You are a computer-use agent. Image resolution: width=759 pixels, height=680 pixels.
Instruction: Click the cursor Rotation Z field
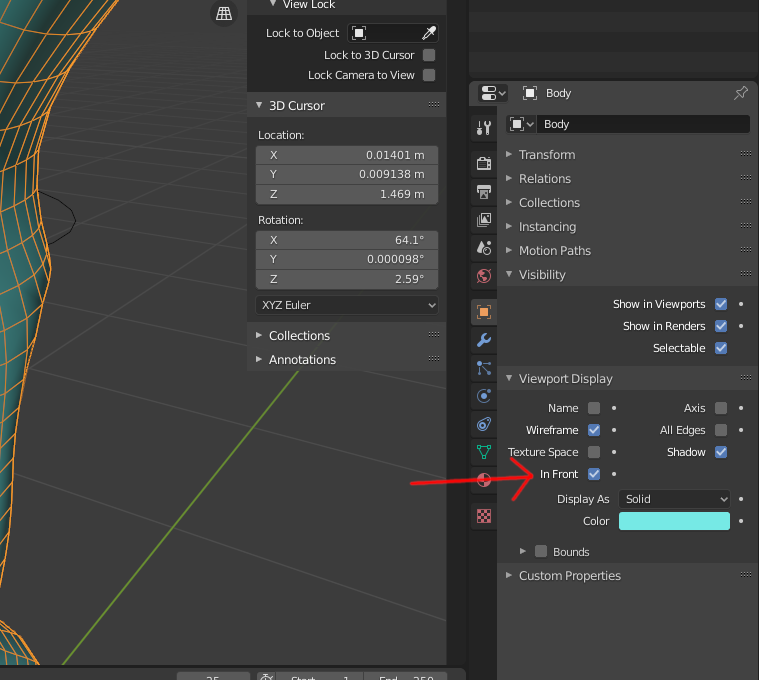(x=347, y=279)
